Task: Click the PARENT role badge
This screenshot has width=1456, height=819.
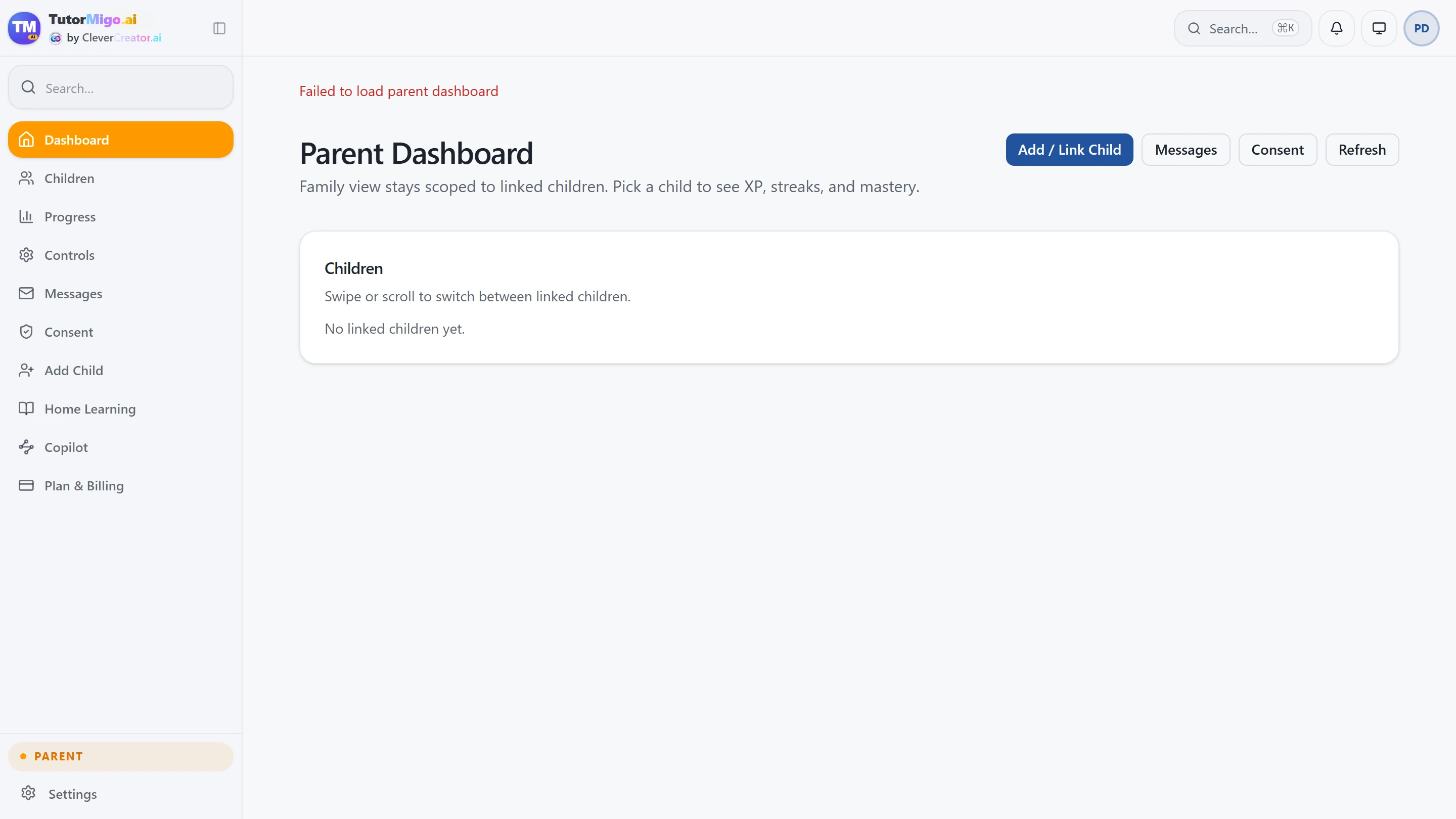Action: pyautogui.click(x=120, y=756)
